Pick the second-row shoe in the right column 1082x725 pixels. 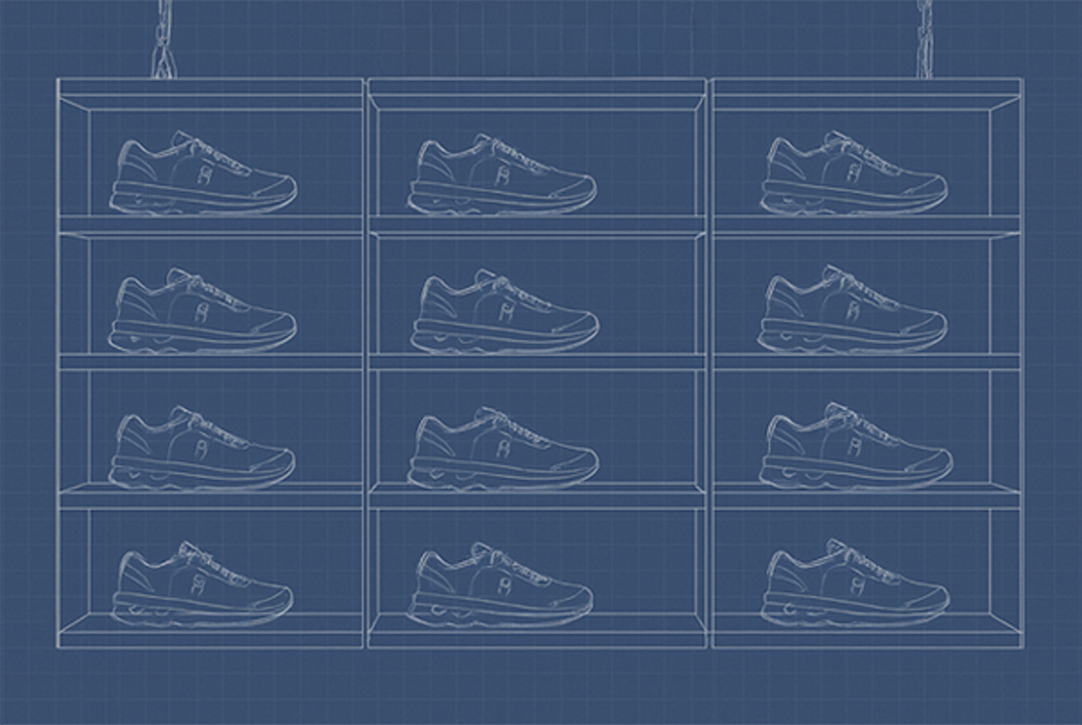853,308
